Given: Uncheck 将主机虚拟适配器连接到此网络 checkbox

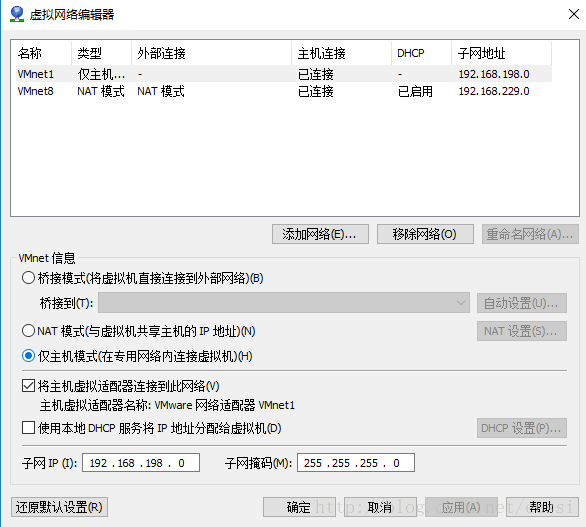Looking at the screenshot, I should [28, 386].
